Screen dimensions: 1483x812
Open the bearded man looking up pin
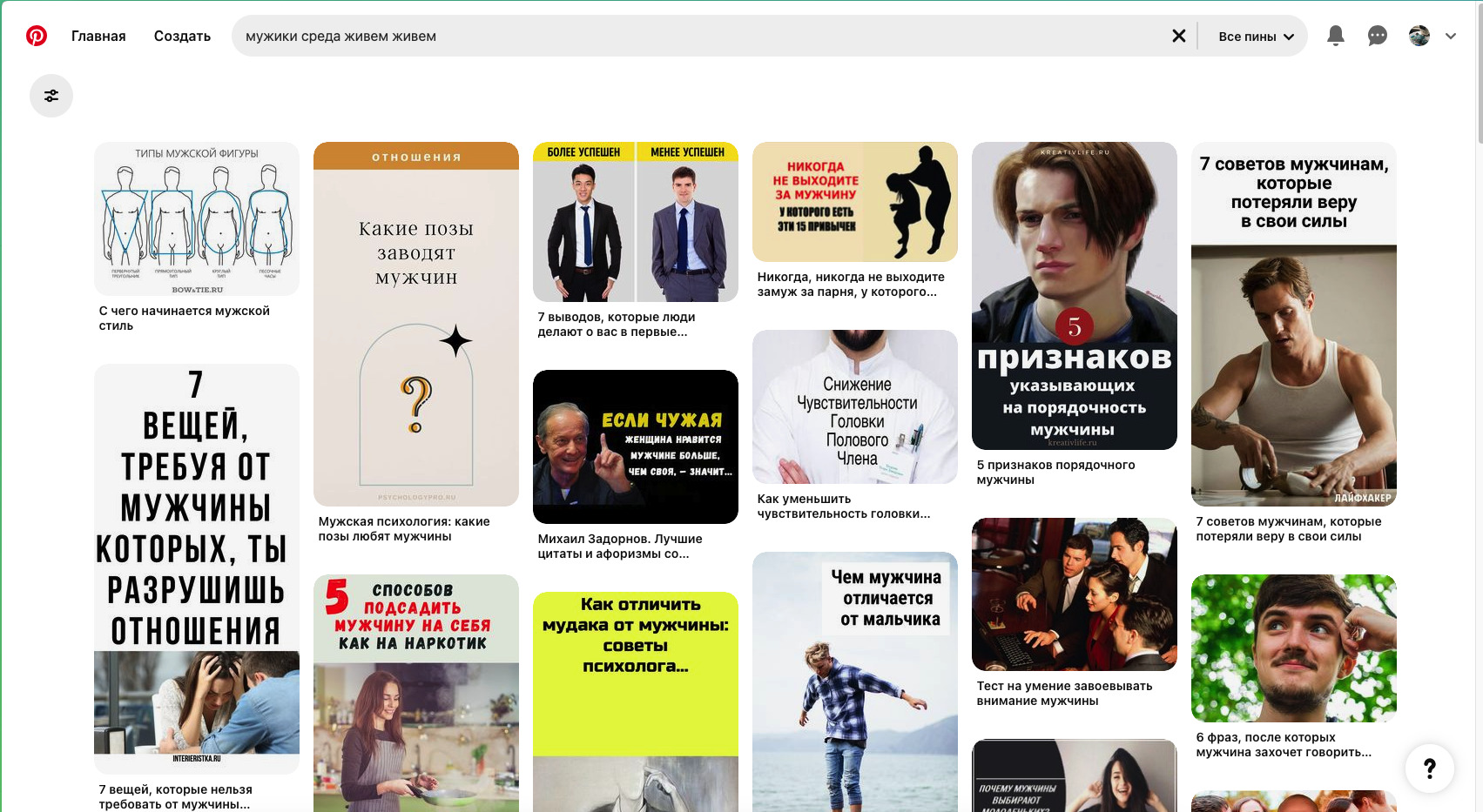pos(1294,648)
